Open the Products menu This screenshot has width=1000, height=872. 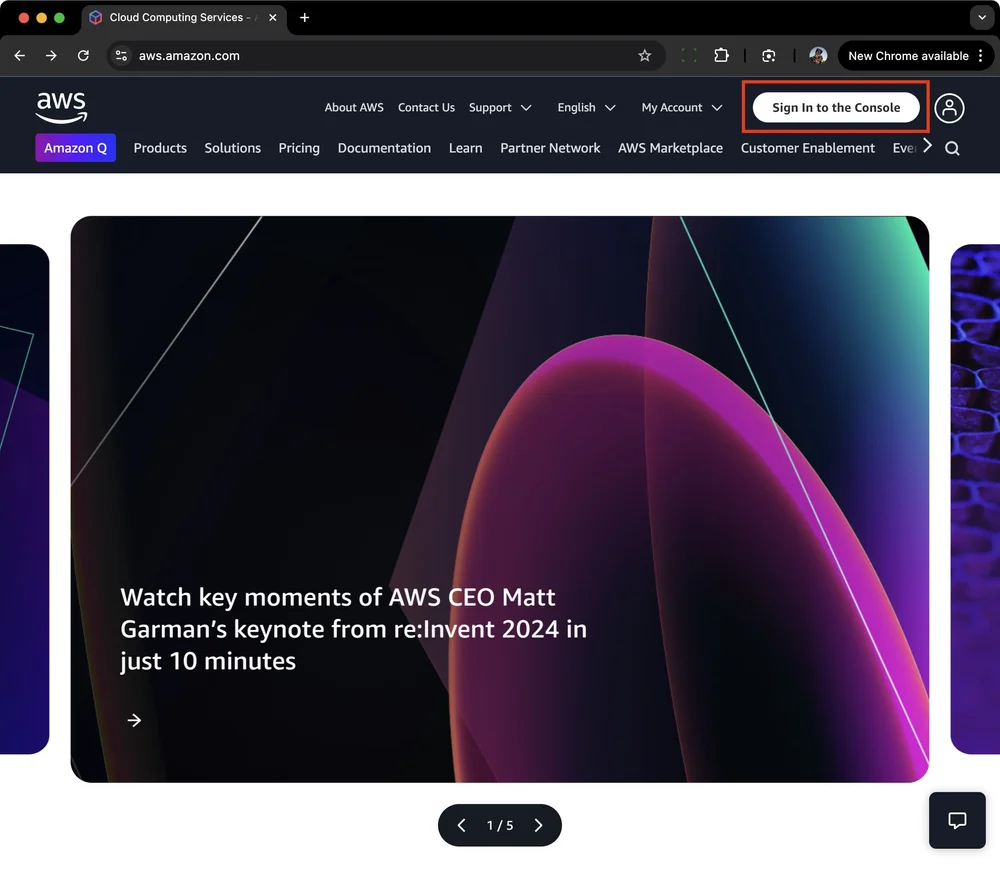[160, 148]
